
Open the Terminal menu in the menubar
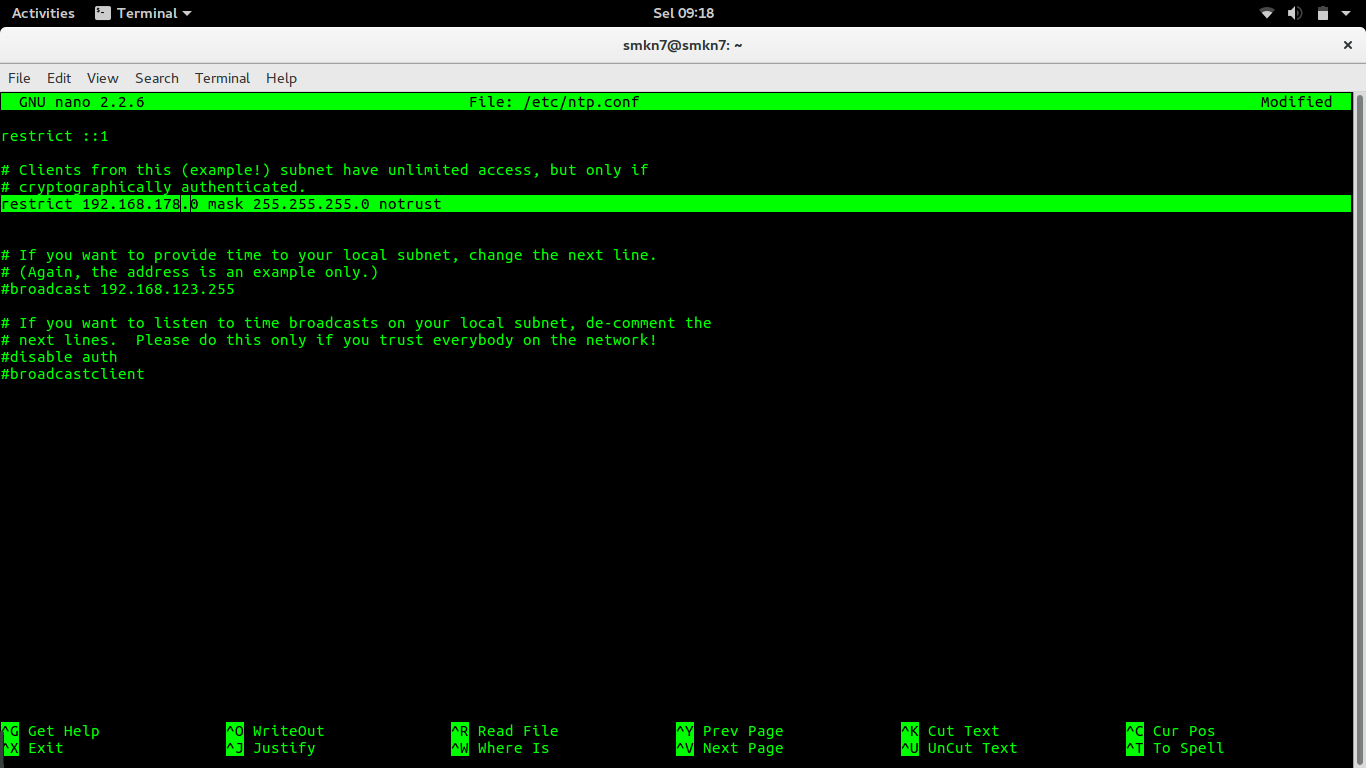[222, 78]
